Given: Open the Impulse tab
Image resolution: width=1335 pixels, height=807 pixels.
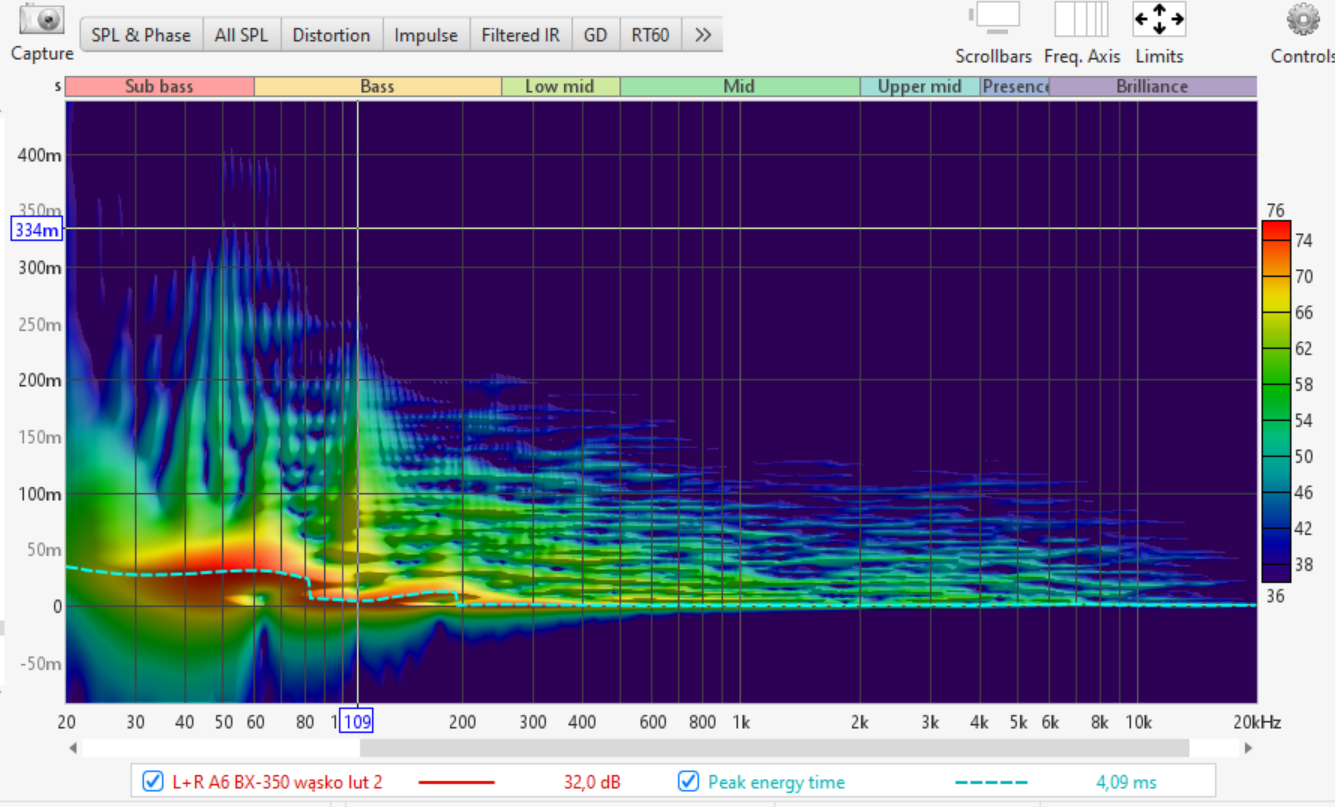Looking at the screenshot, I should (426, 35).
